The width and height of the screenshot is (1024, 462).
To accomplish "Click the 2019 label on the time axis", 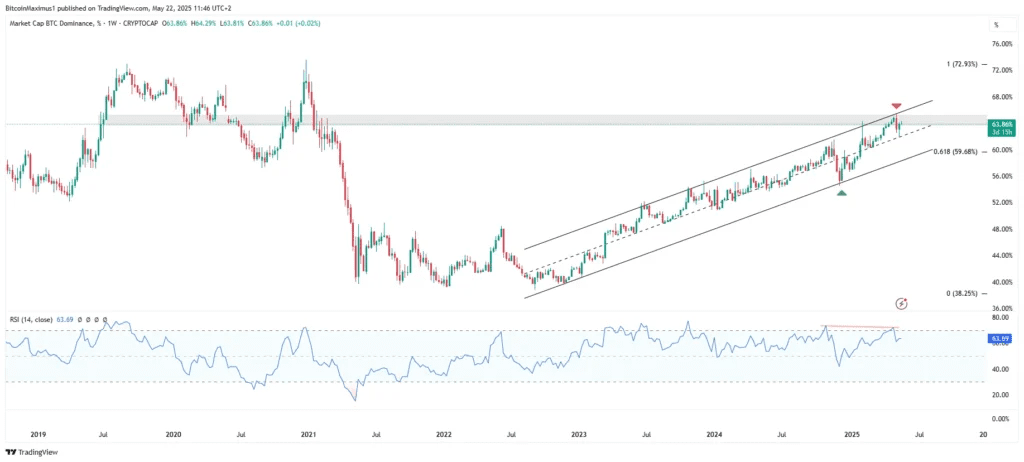I will pyautogui.click(x=37, y=435).
